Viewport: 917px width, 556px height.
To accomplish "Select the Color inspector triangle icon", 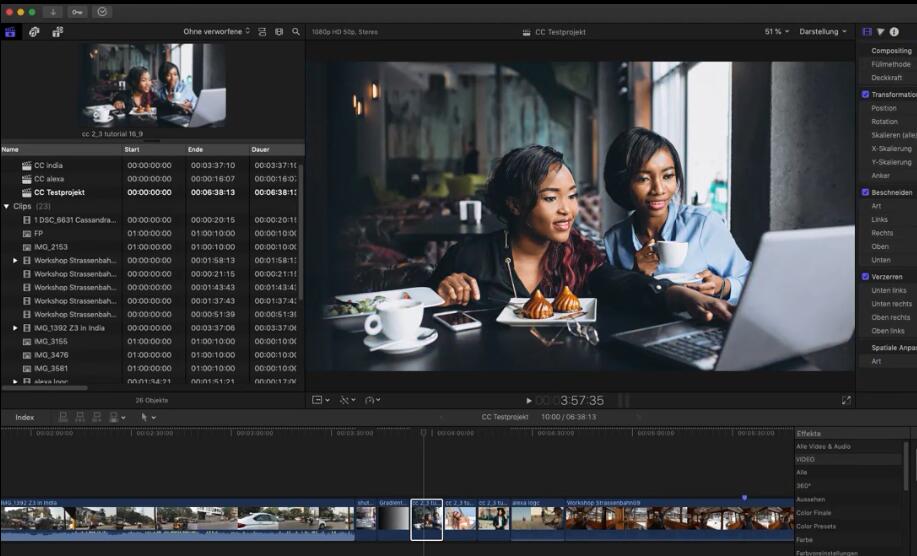I will click(881, 32).
